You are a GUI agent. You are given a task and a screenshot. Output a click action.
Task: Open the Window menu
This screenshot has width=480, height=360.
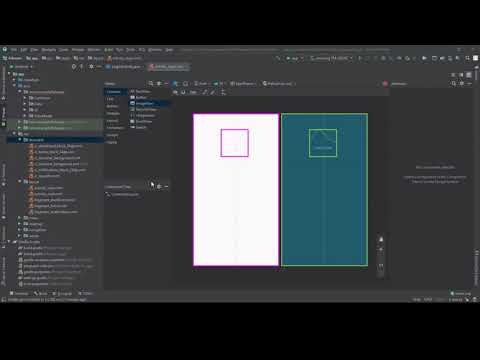click(155, 50)
